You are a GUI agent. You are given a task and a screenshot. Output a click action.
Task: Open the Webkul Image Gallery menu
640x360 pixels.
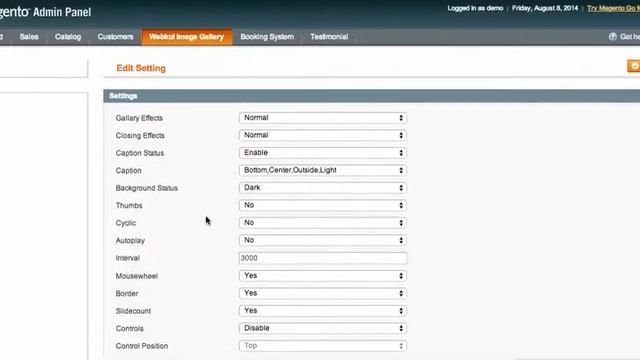tap(187, 37)
